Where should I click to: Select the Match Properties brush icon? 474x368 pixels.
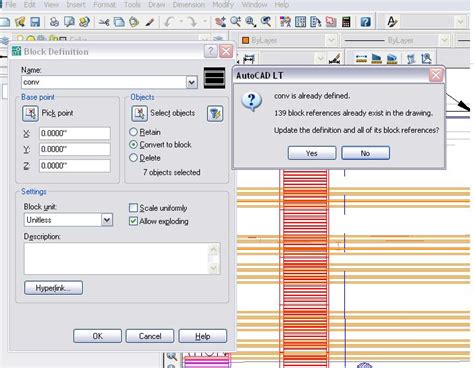click(150, 22)
